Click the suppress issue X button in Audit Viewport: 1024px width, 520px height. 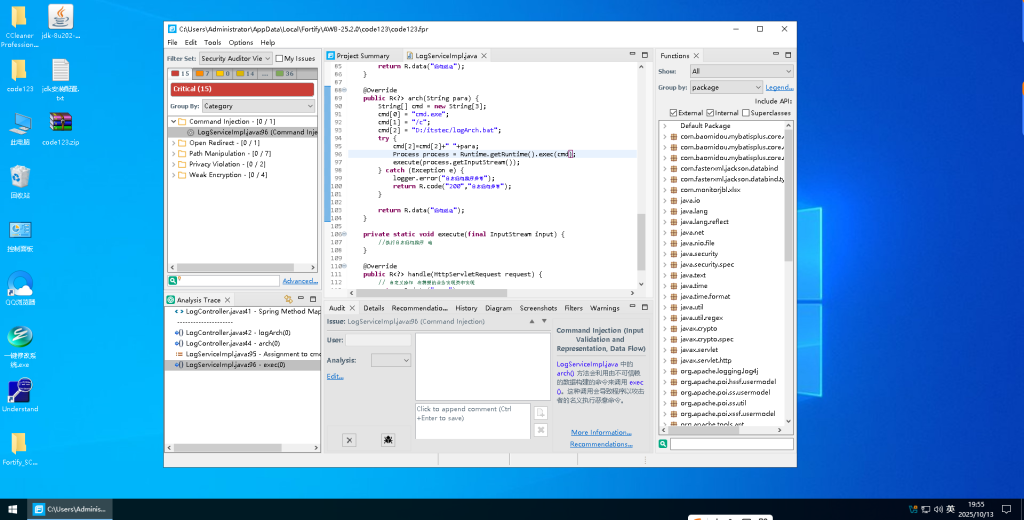[349, 440]
